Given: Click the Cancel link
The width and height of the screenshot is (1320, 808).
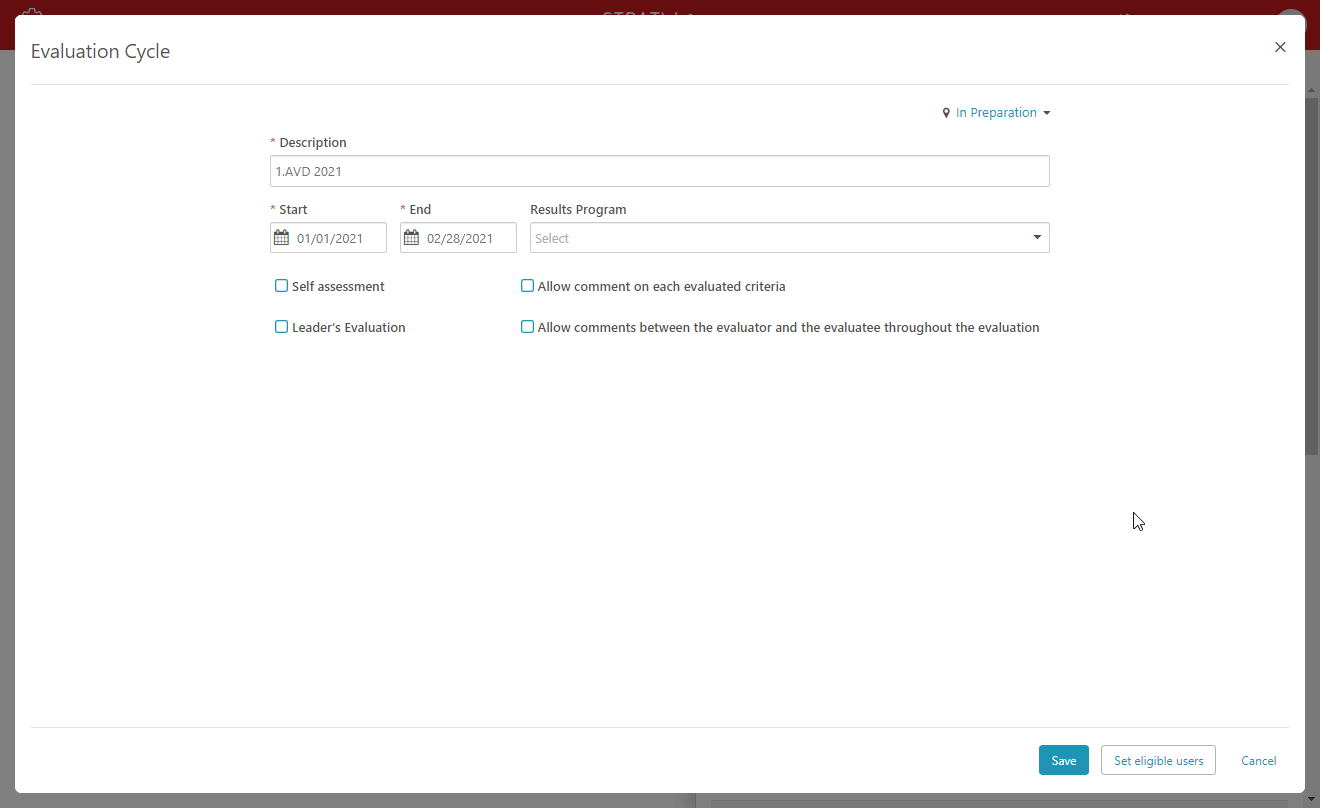Looking at the screenshot, I should (x=1258, y=761).
